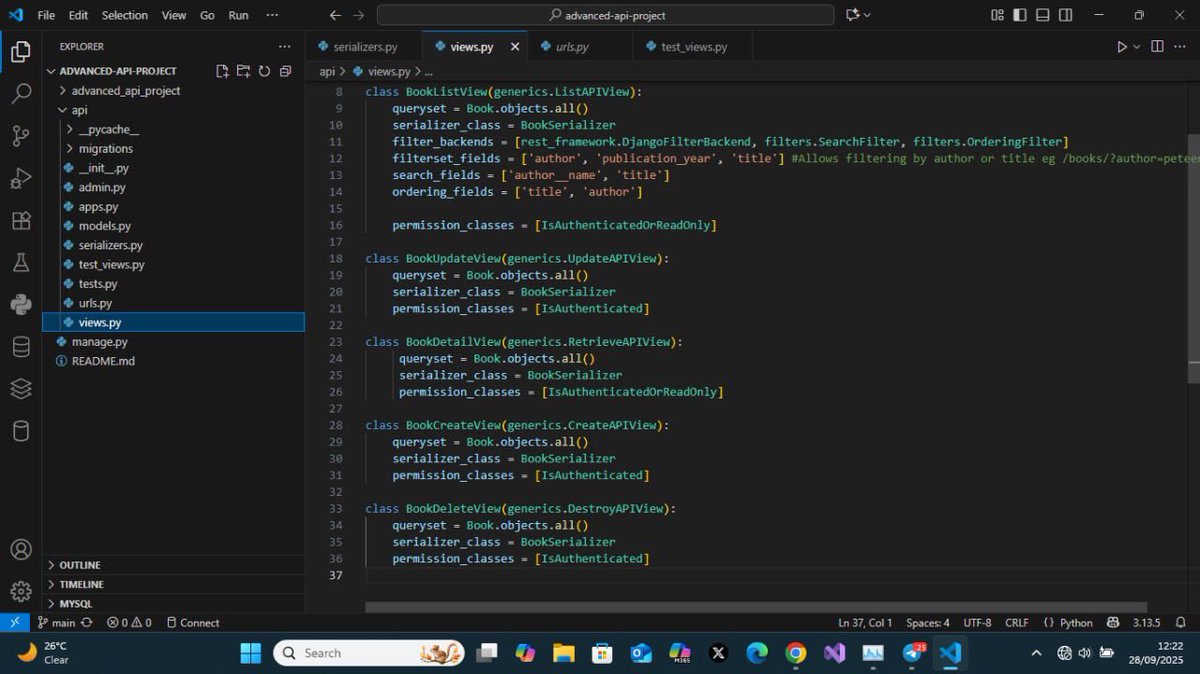
Task: Click the Connect database button in status bar
Action: [x=192, y=622]
